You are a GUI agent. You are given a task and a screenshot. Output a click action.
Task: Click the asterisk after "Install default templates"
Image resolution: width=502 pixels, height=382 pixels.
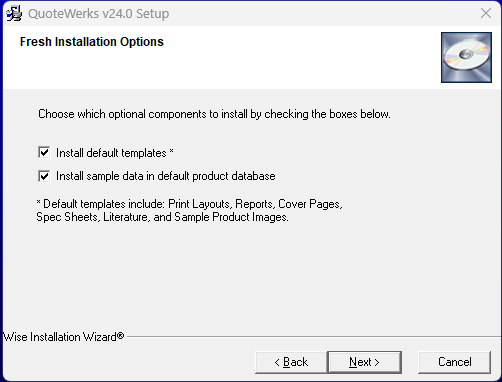tap(171, 151)
